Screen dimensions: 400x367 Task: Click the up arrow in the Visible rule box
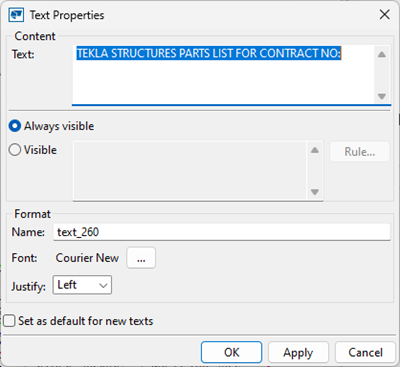pos(315,150)
